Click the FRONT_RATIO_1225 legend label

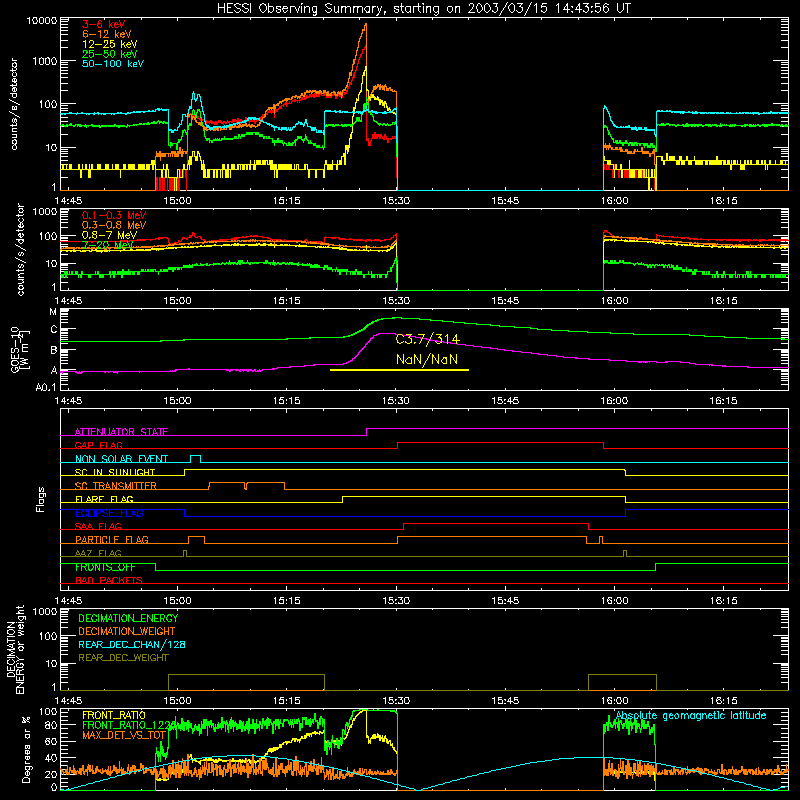129,726
